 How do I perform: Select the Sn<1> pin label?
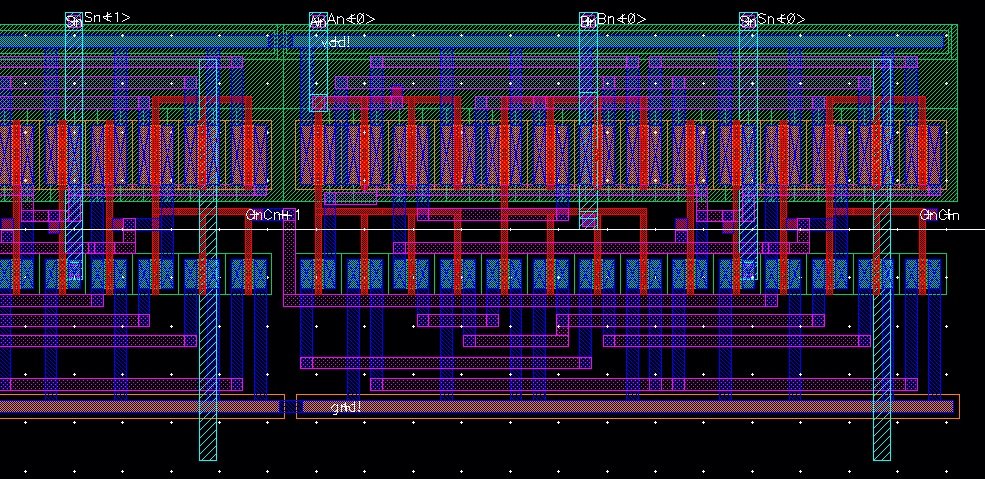pyautogui.click(x=107, y=18)
